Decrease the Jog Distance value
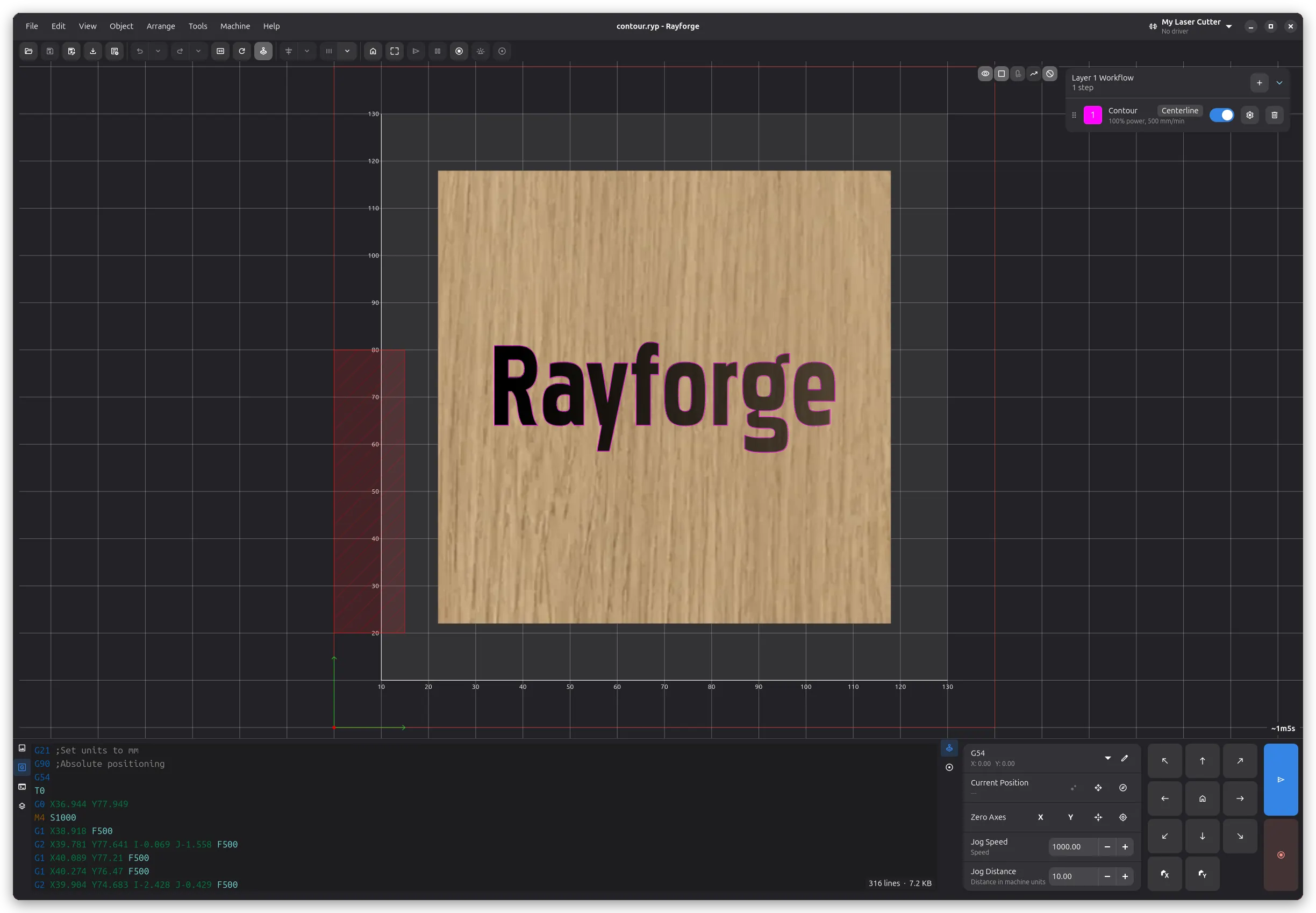 1107,876
